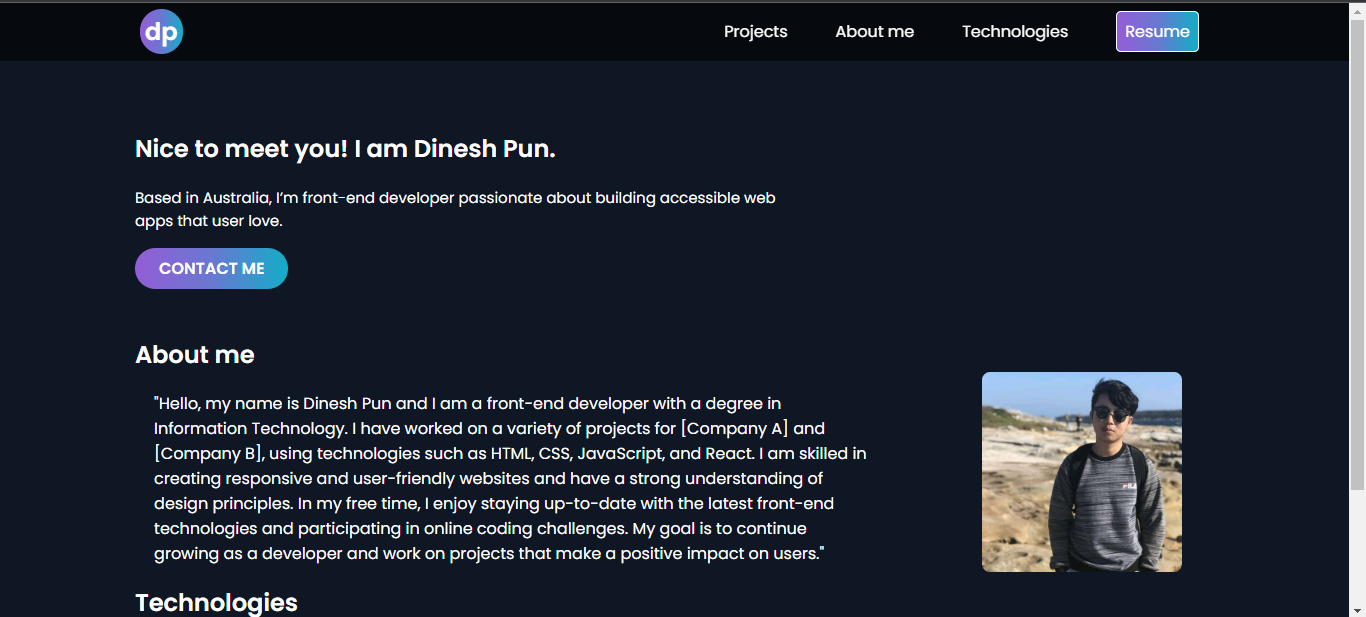Click the About me section heading
This screenshot has width=1366, height=617.
click(194, 355)
